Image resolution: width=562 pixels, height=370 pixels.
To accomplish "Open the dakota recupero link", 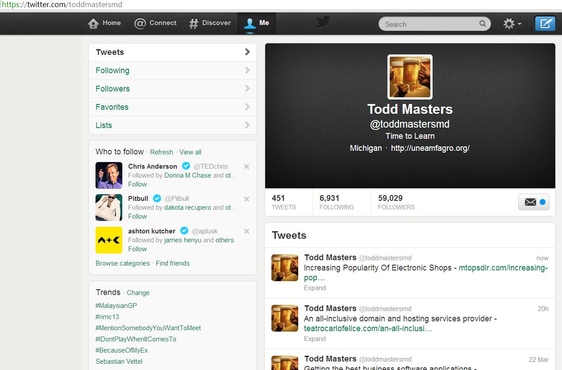I will pos(187,208).
